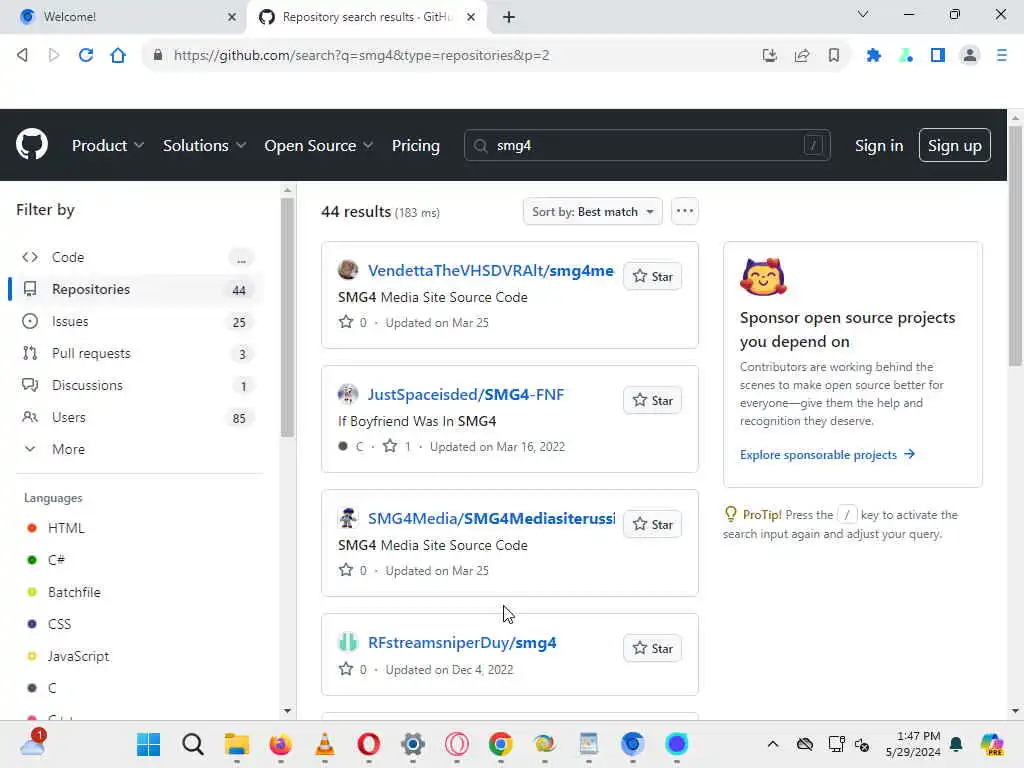Click JustSpaceisded user avatar
This screenshot has height=768, width=1024.
(347, 394)
